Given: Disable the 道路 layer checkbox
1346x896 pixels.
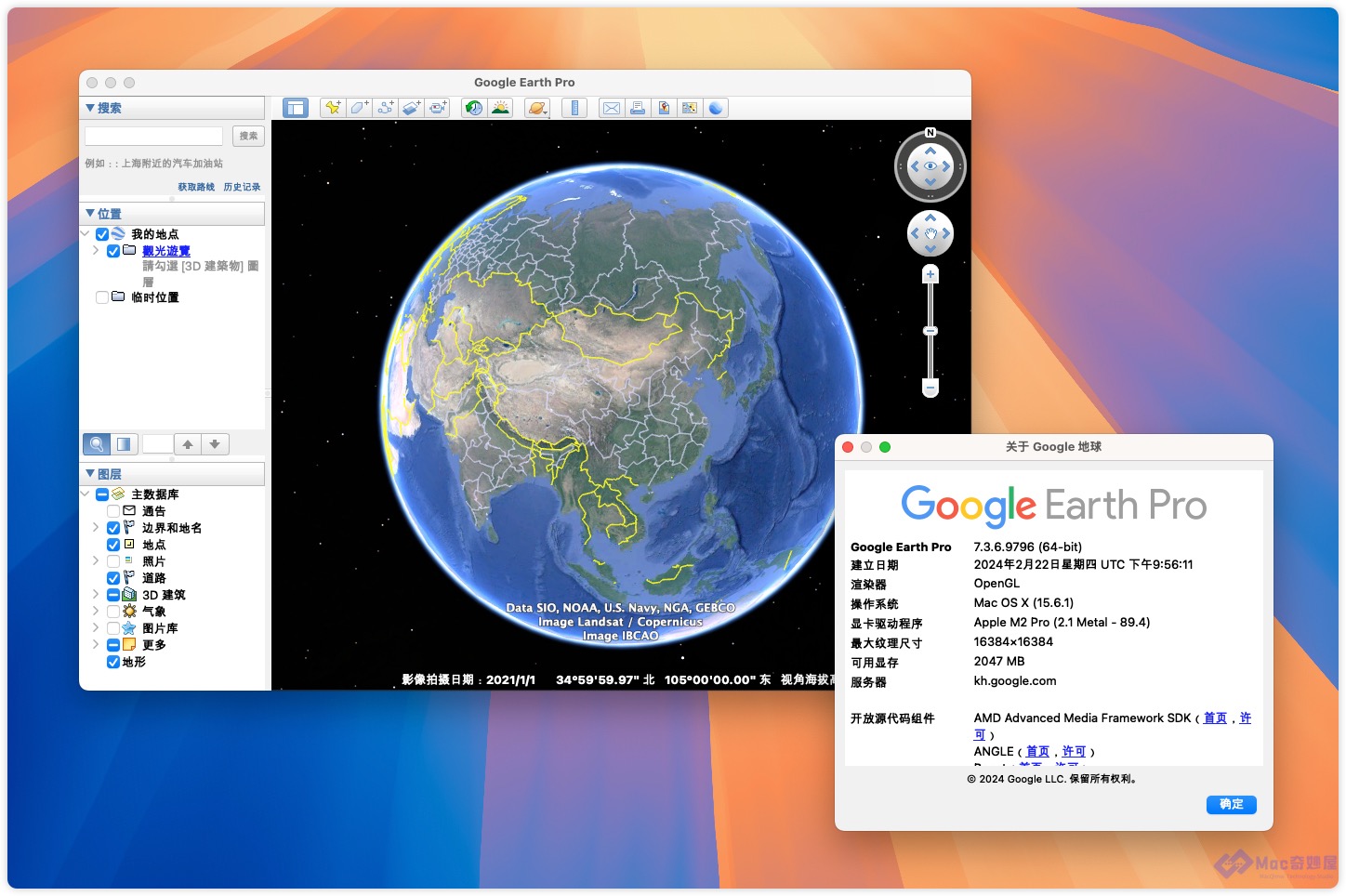Looking at the screenshot, I should (113, 578).
